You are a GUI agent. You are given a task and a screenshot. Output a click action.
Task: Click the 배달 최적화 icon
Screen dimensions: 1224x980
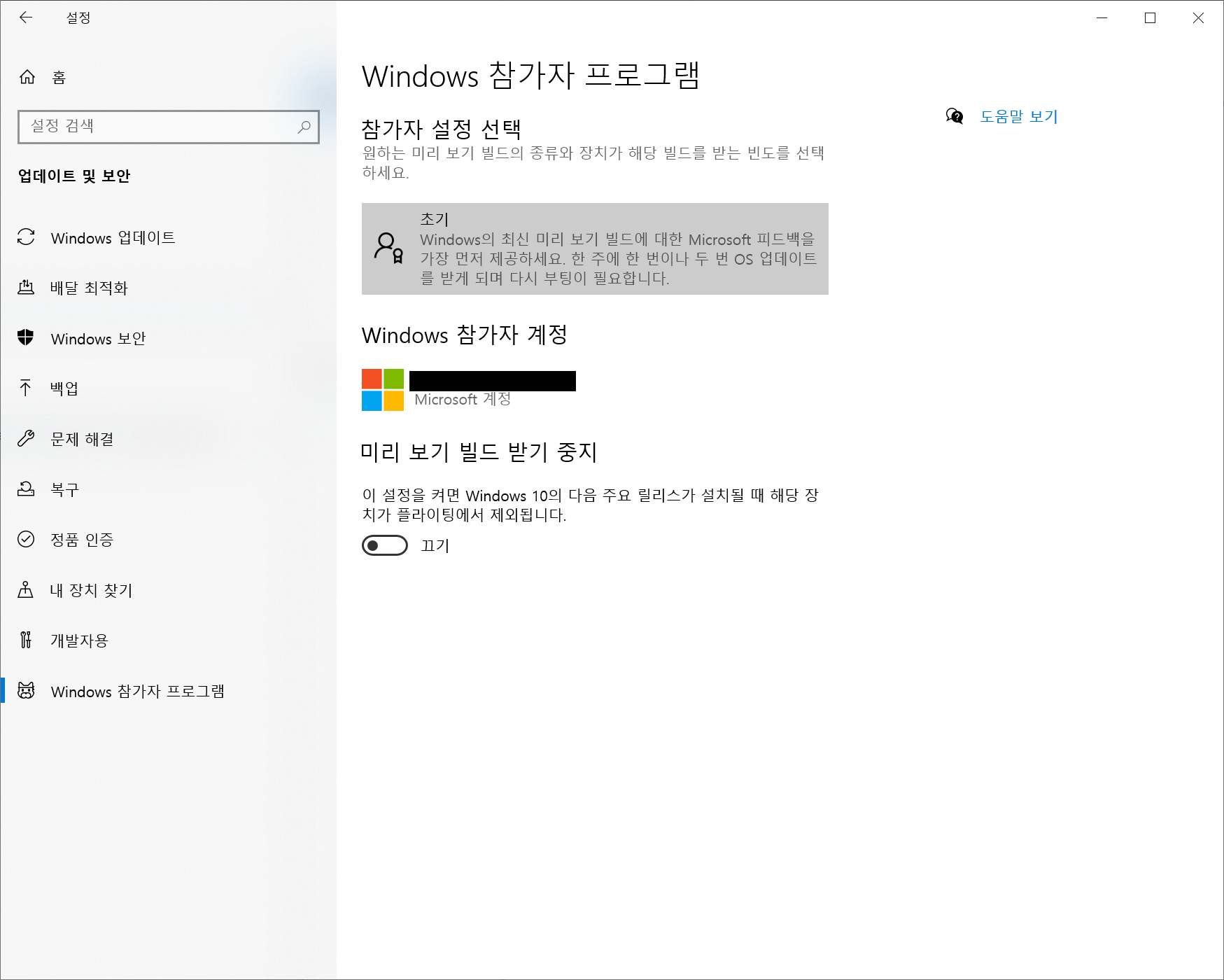[x=26, y=287]
